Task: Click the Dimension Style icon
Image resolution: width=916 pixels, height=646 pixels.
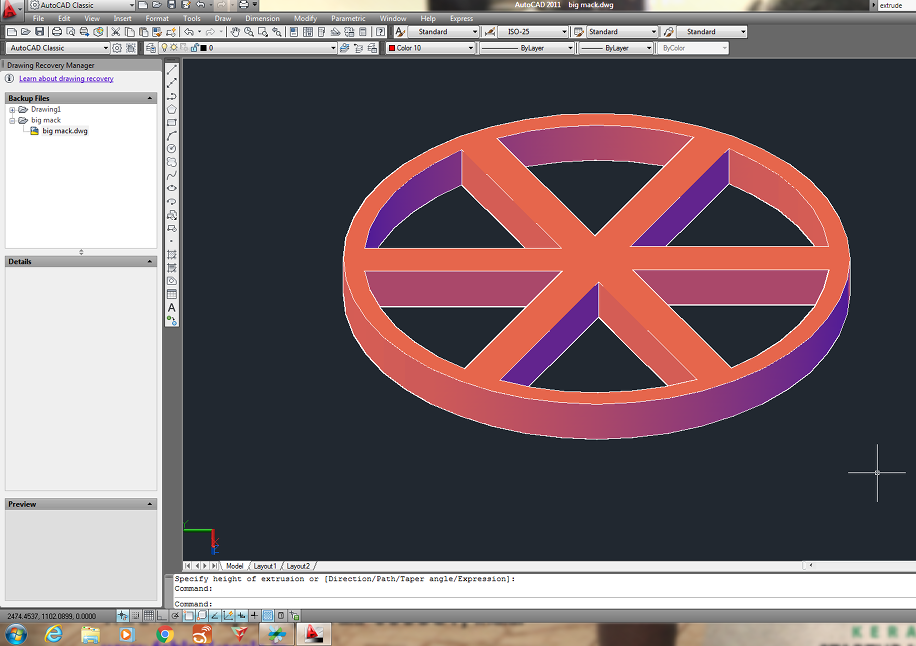Action: 490,32
